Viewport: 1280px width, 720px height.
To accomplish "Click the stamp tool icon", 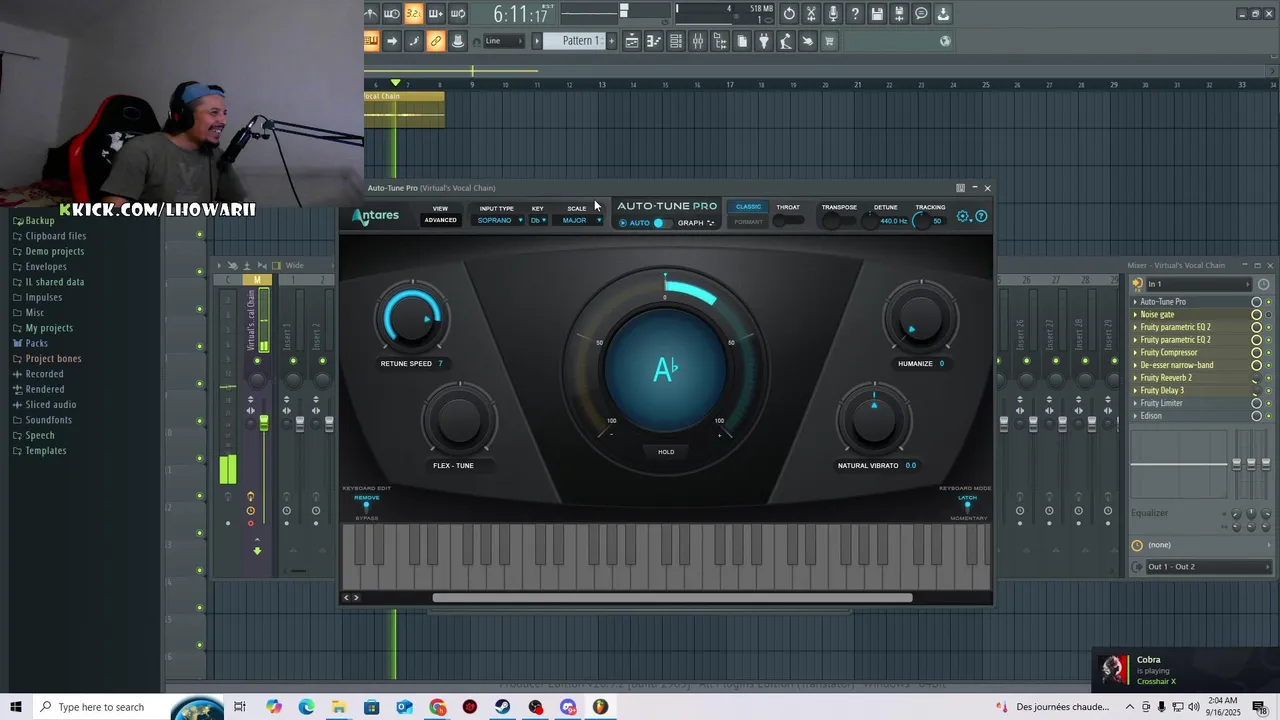I will click(457, 41).
